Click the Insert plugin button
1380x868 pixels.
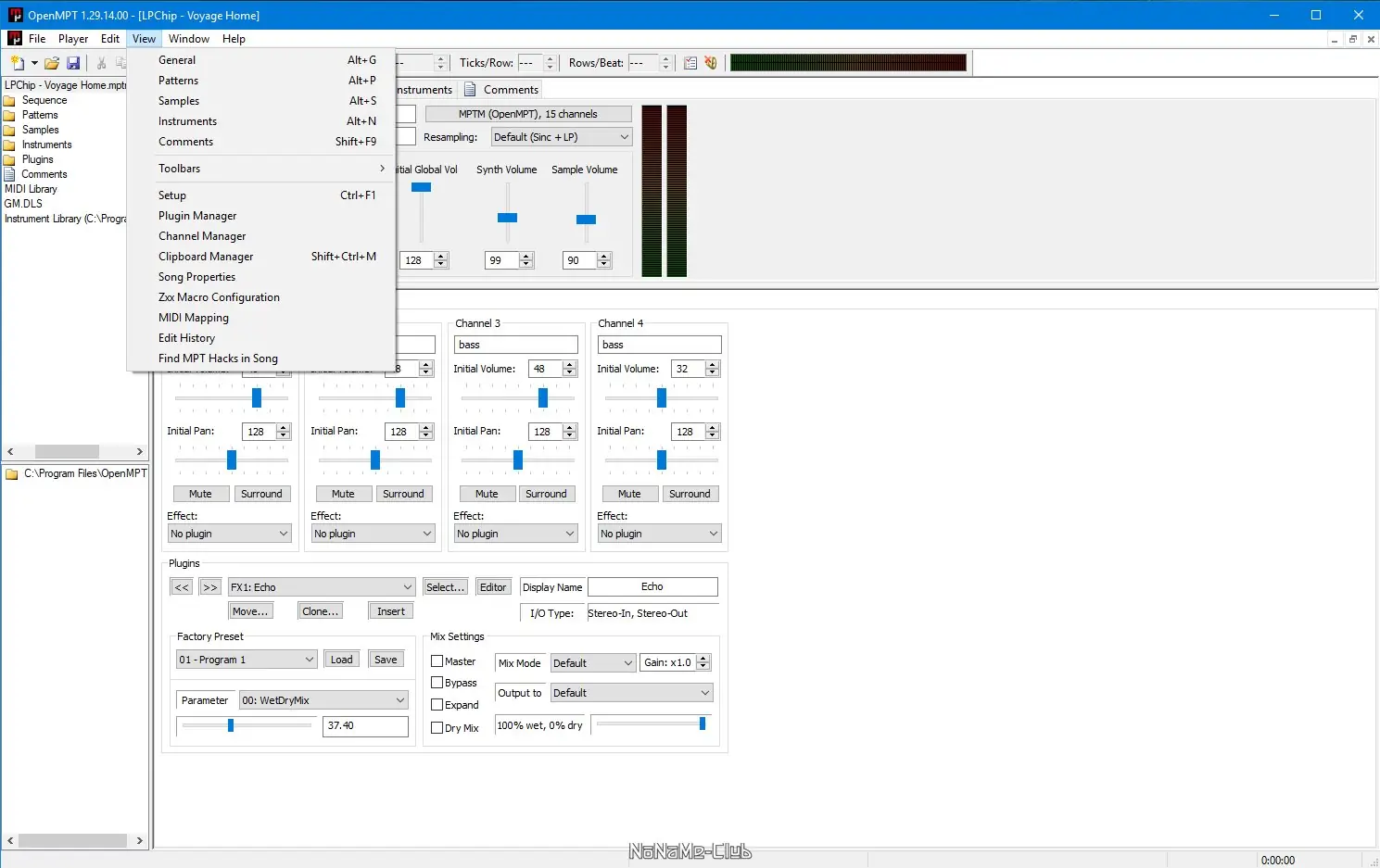coord(391,611)
